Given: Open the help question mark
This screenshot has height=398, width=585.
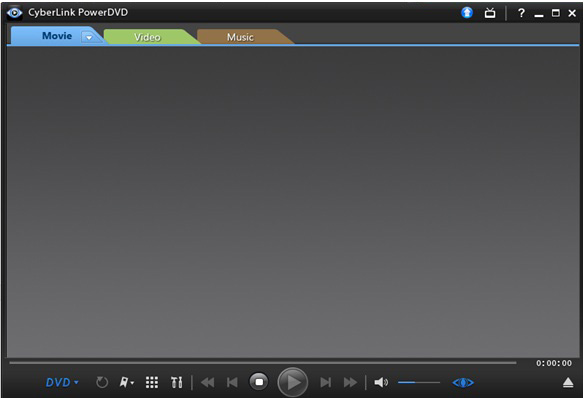Looking at the screenshot, I should click(x=521, y=13).
